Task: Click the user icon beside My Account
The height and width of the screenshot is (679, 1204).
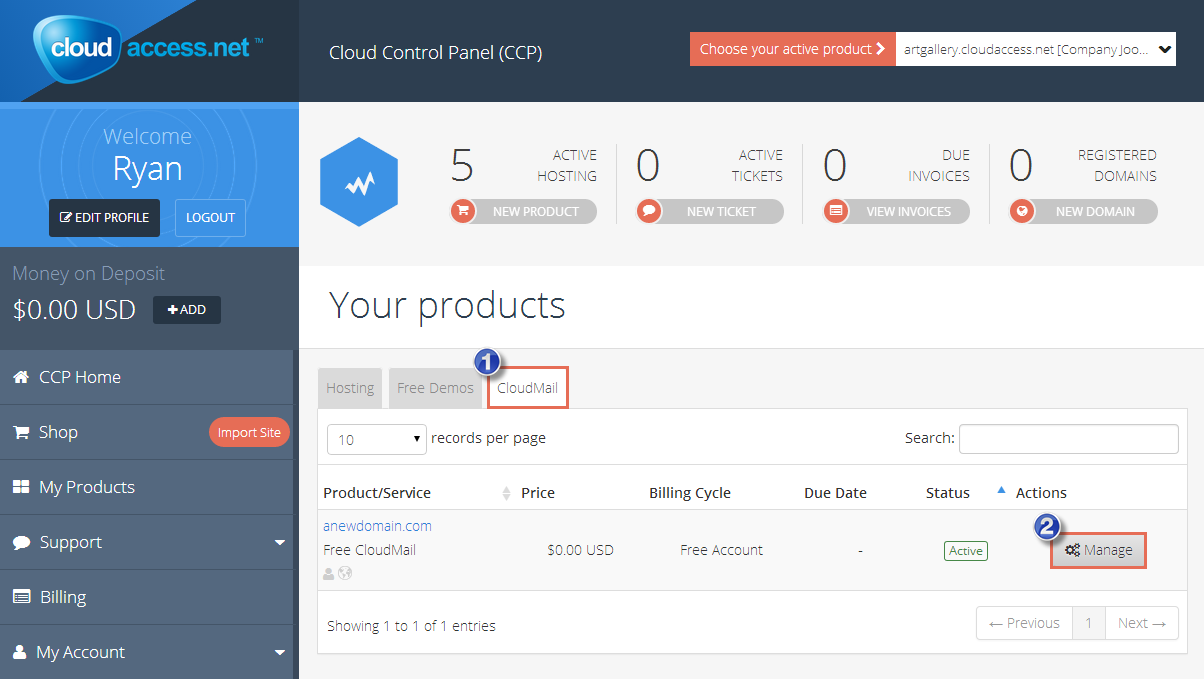Action: [x=19, y=652]
